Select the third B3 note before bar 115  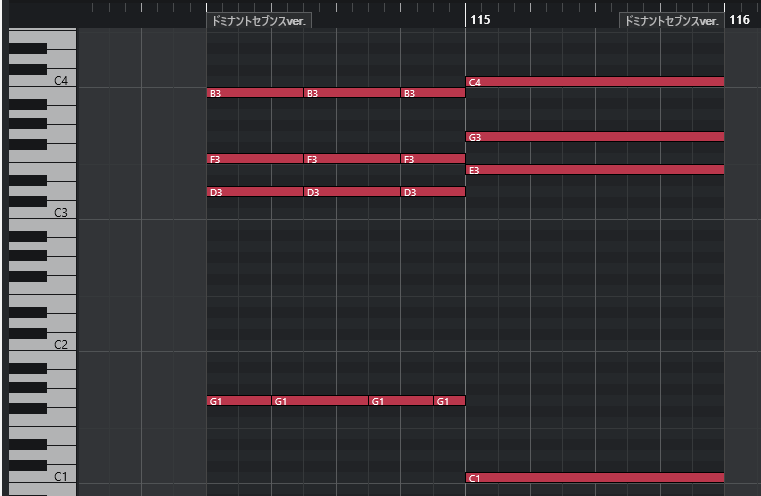[433, 93]
